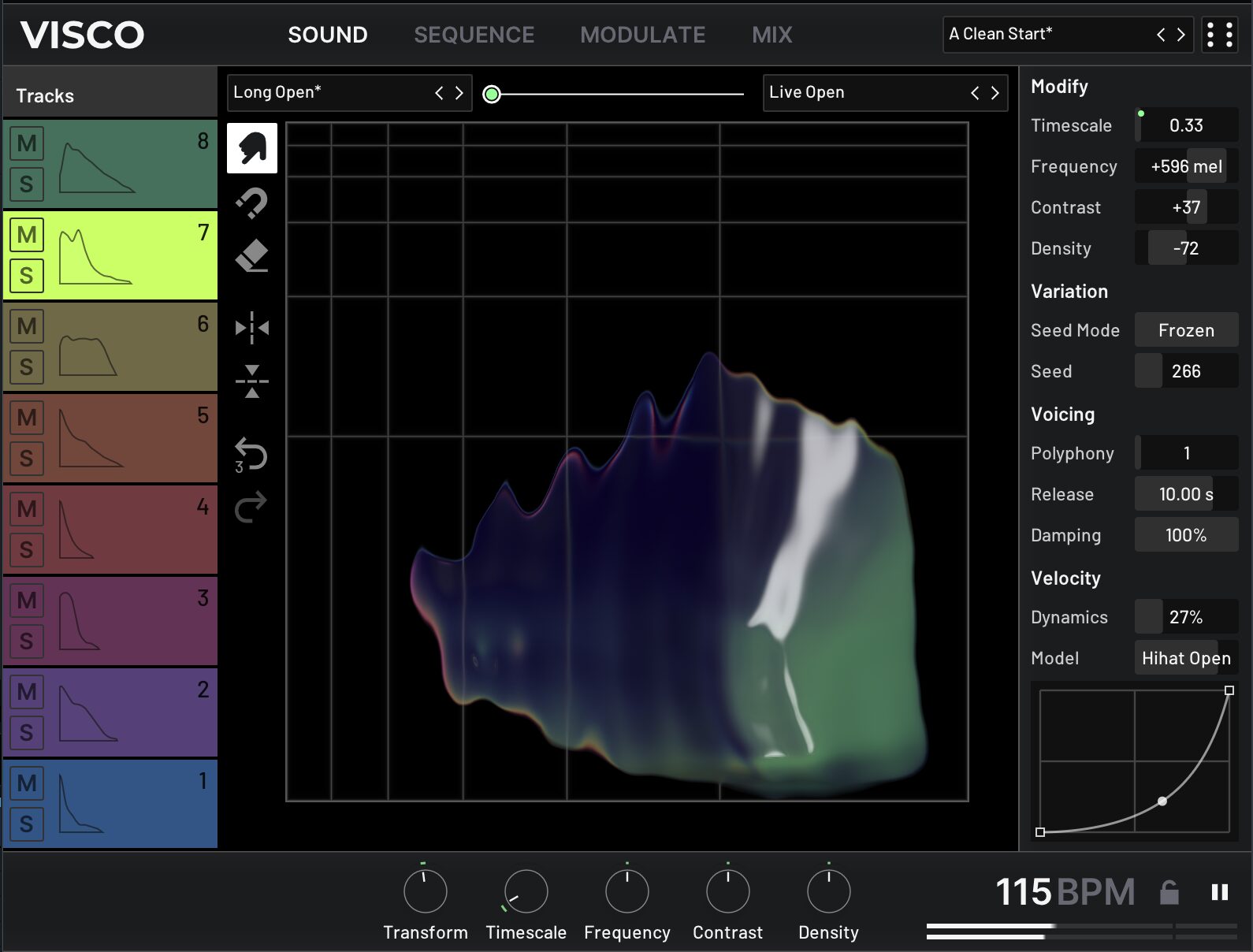Mute track 7
Image resolution: width=1253 pixels, height=952 pixels.
[x=27, y=235]
